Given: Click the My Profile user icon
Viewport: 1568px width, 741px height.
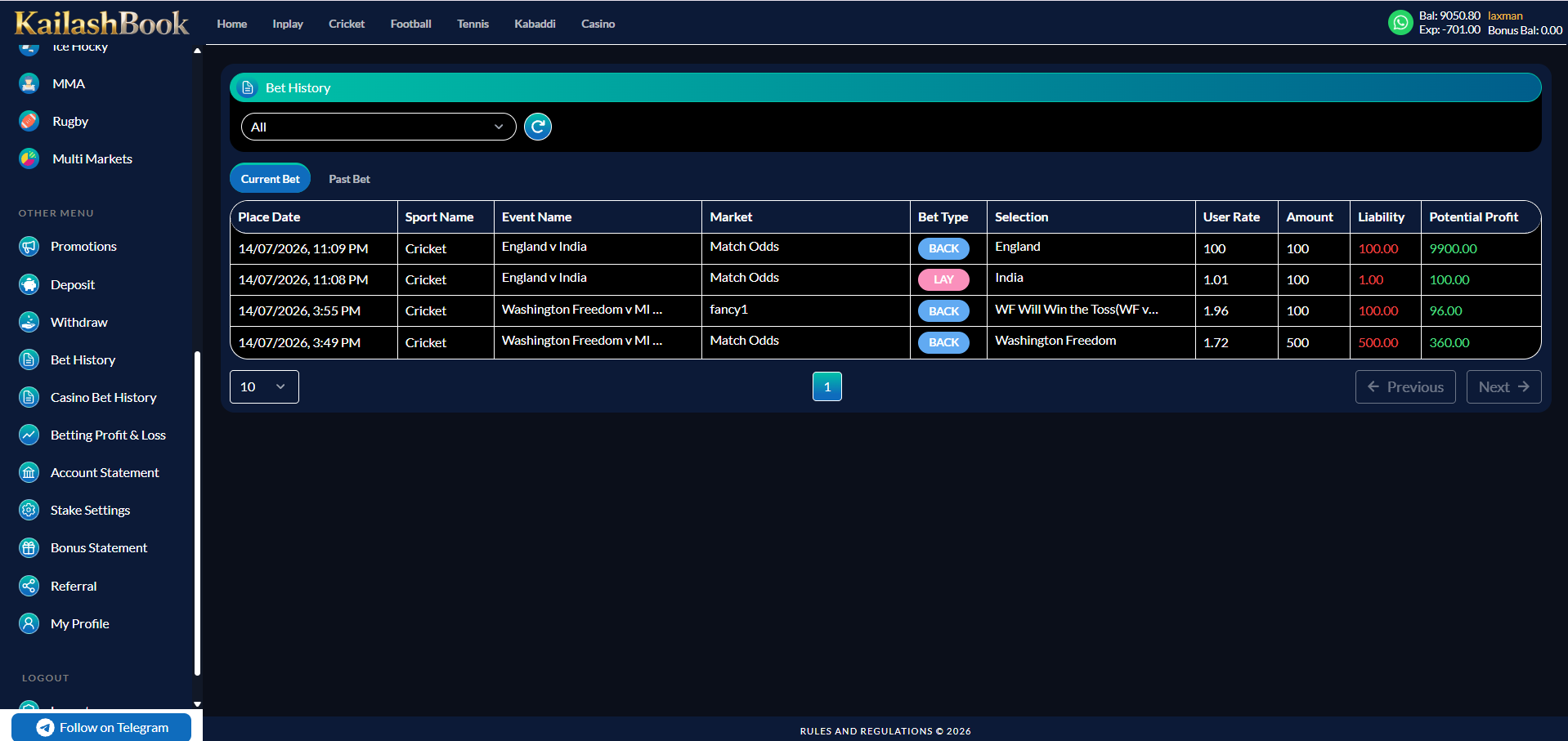Looking at the screenshot, I should (x=29, y=623).
